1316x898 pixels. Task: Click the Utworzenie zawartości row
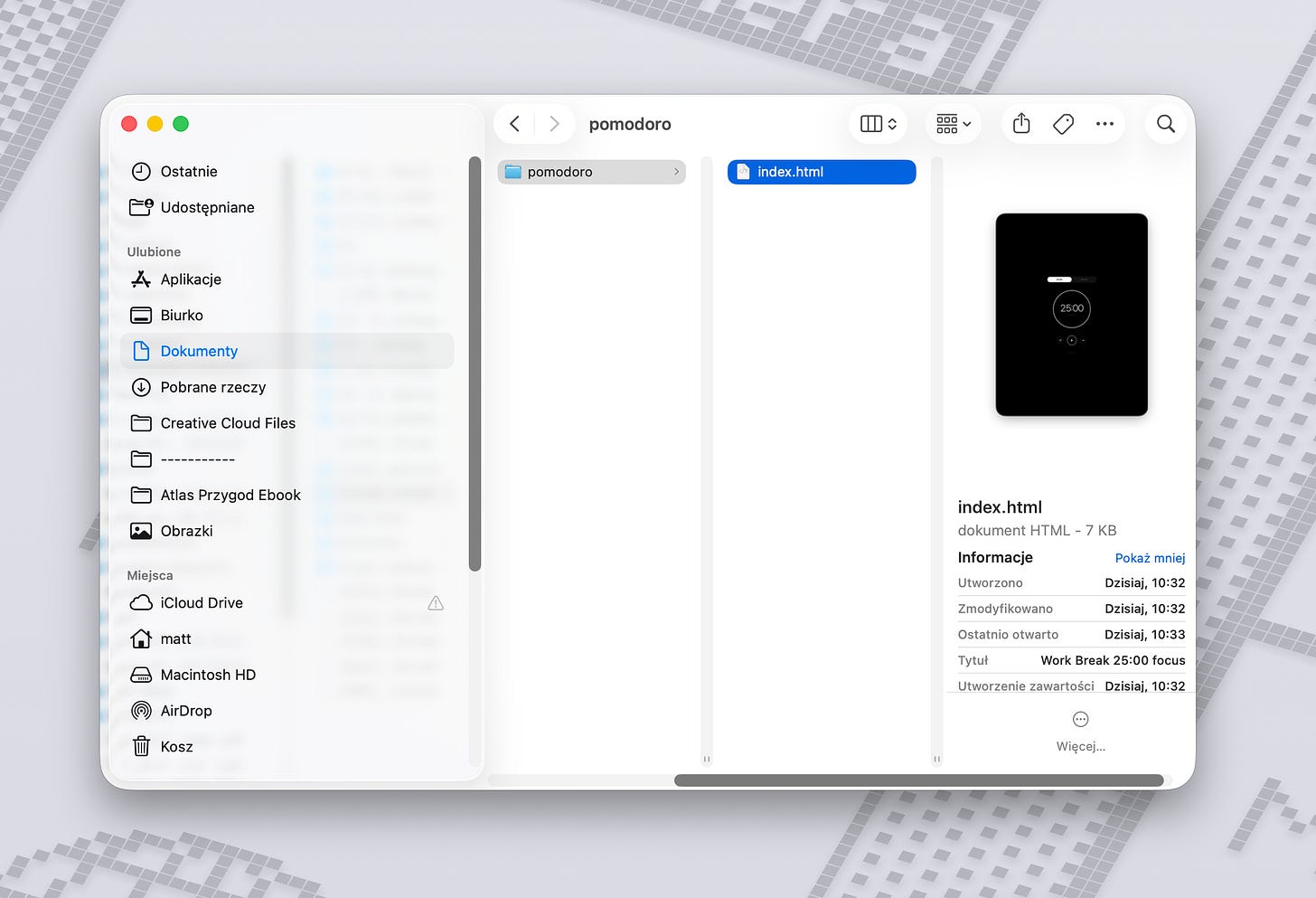pyautogui.click(x=1071, y=685)
